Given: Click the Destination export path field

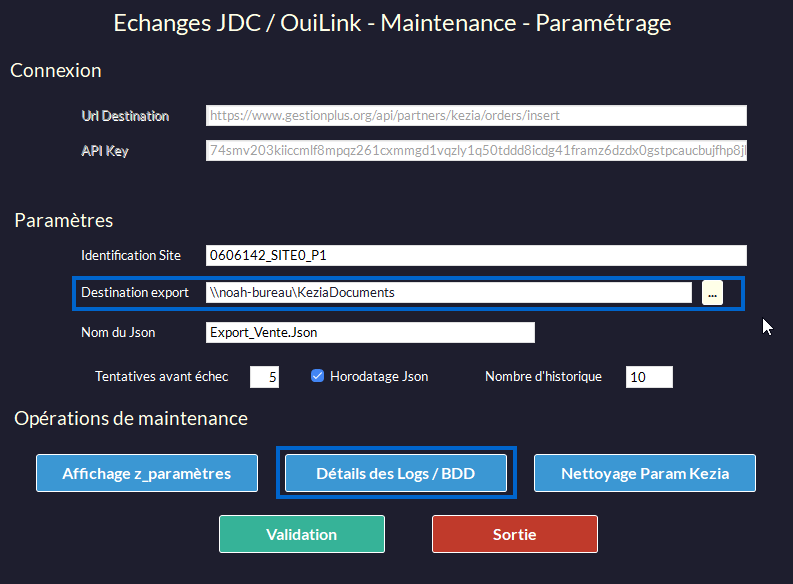Looking at the screenshot, I should (x=448, y=293).
